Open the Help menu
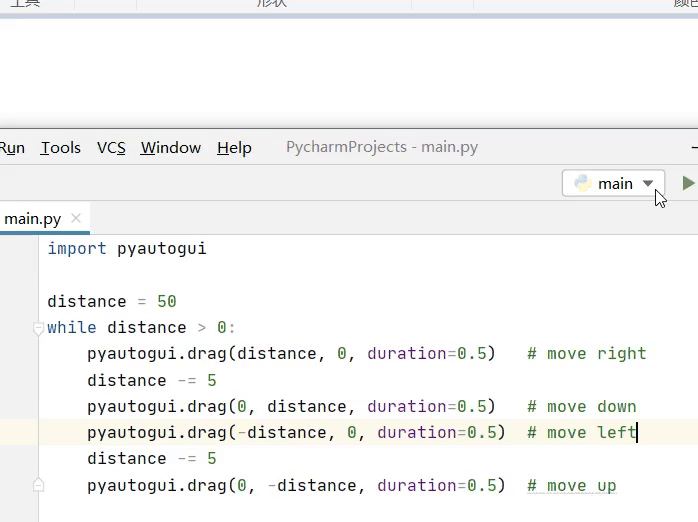Screen dimensions: 698x522 coord(234,148)
